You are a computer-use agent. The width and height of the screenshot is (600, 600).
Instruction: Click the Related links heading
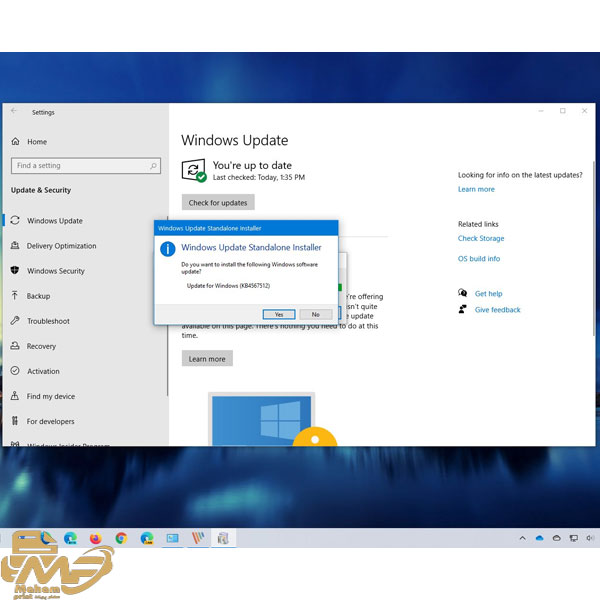click(478, 224)
